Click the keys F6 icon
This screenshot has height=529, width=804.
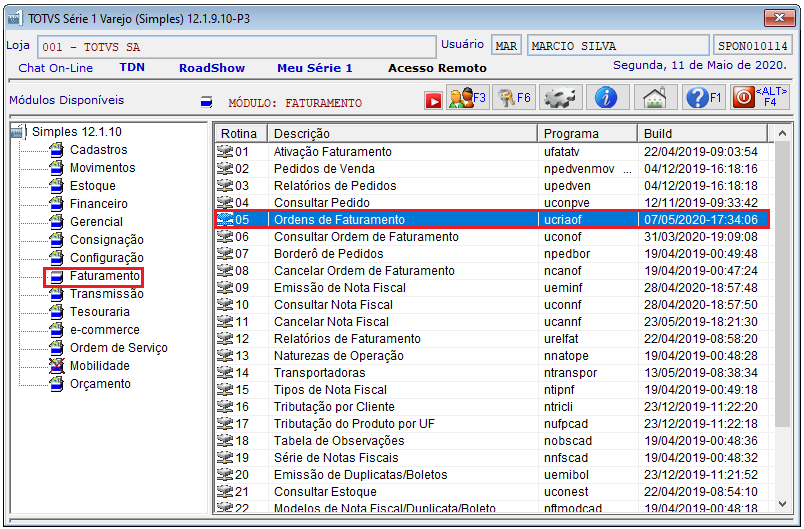[514, 97]
